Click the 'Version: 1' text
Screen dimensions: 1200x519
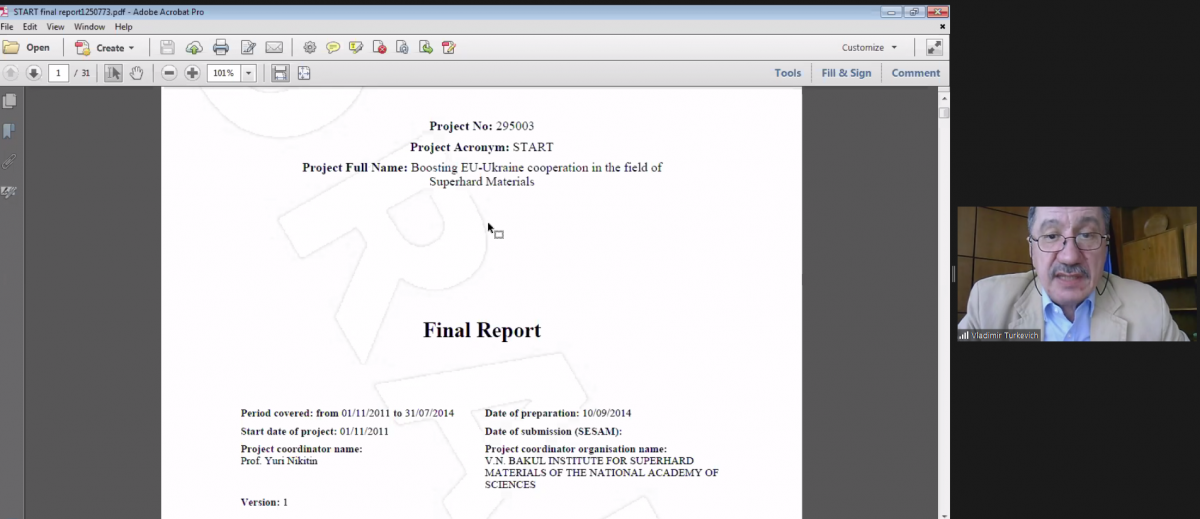pos(264,502)
